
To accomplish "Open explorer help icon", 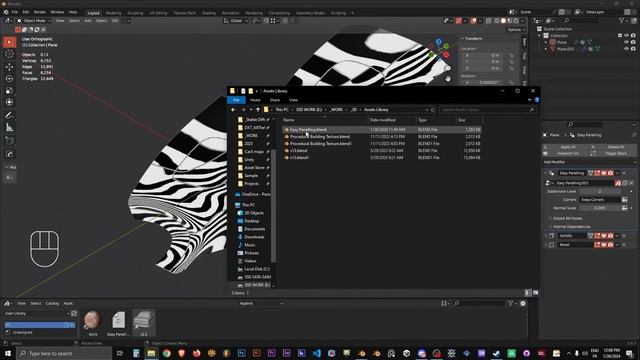I will [x=537, y=100].
